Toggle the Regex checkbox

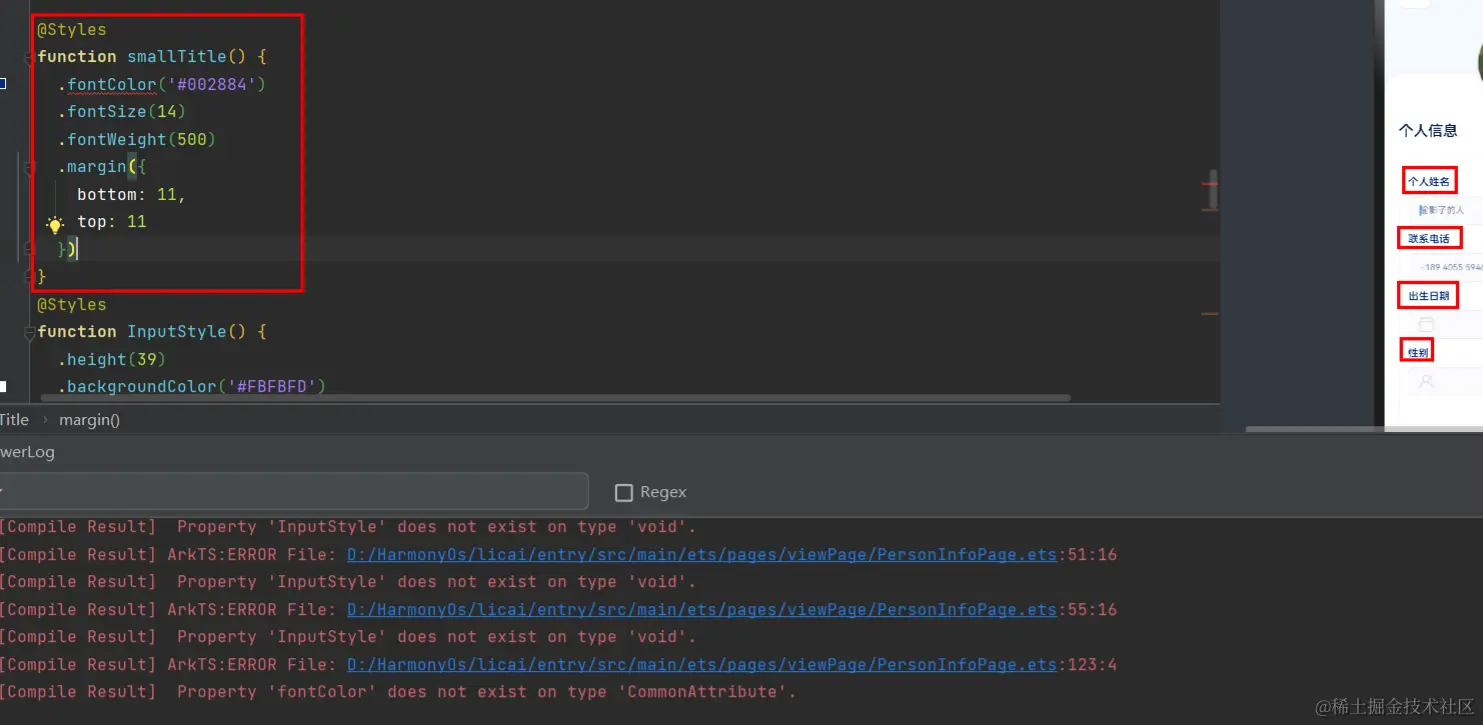click(624, 492)
